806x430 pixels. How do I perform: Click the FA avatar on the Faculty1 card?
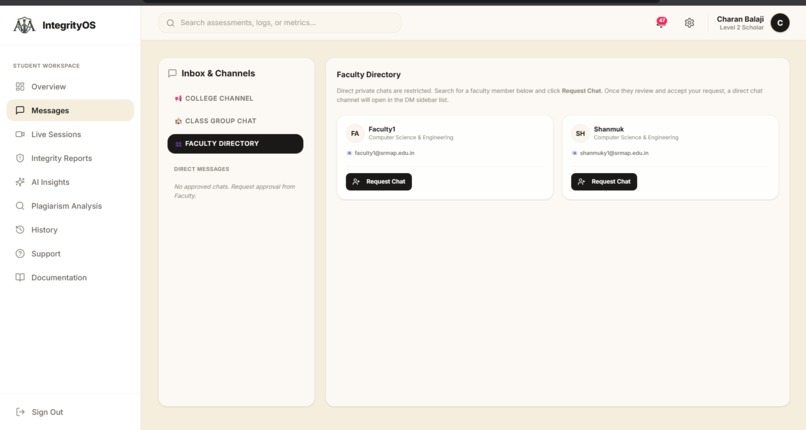coord(355,134)
